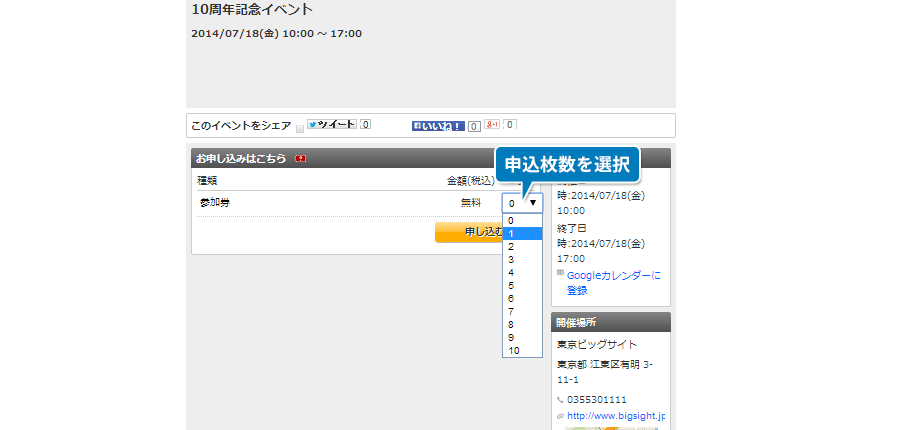Click the 10周年記念イベント event title
Image resolution: width=910 pixels, height=430 pixels.
pyautogui.click(x=252, y=10)
